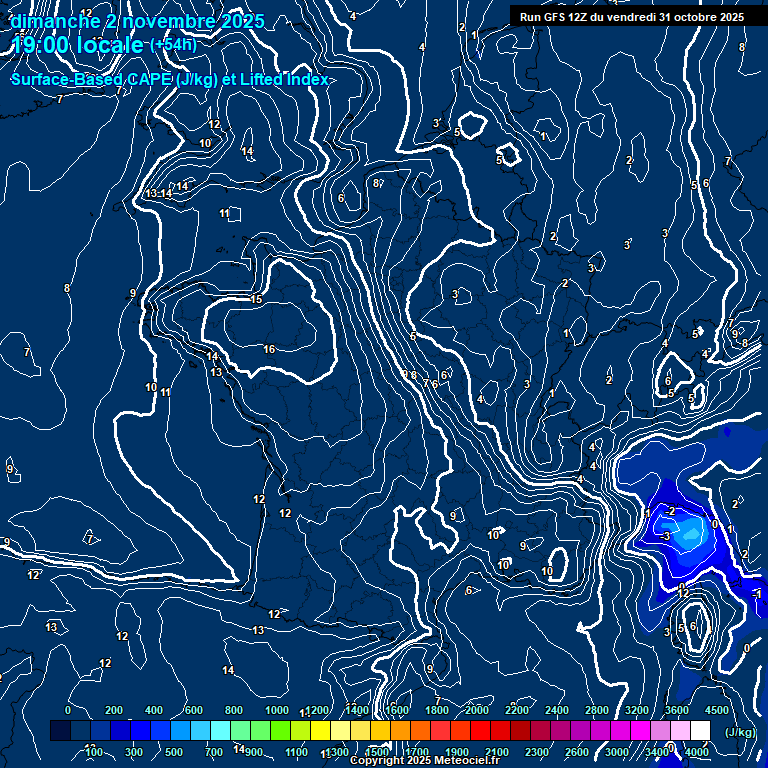Click the '2100' legend label under the scale
The image size is (768, 768).
tap(497, 752)
